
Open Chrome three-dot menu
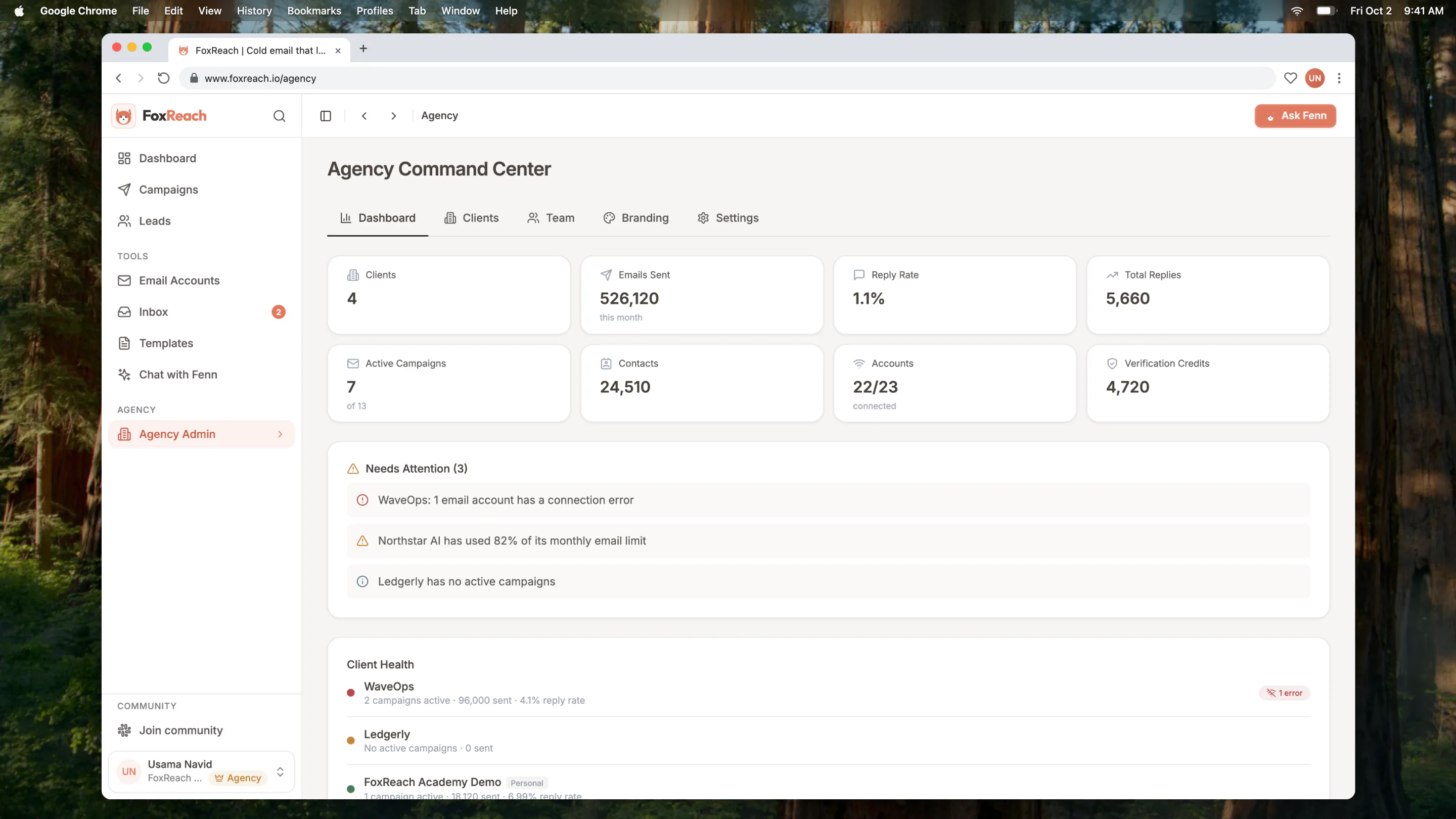[1339, 78]
